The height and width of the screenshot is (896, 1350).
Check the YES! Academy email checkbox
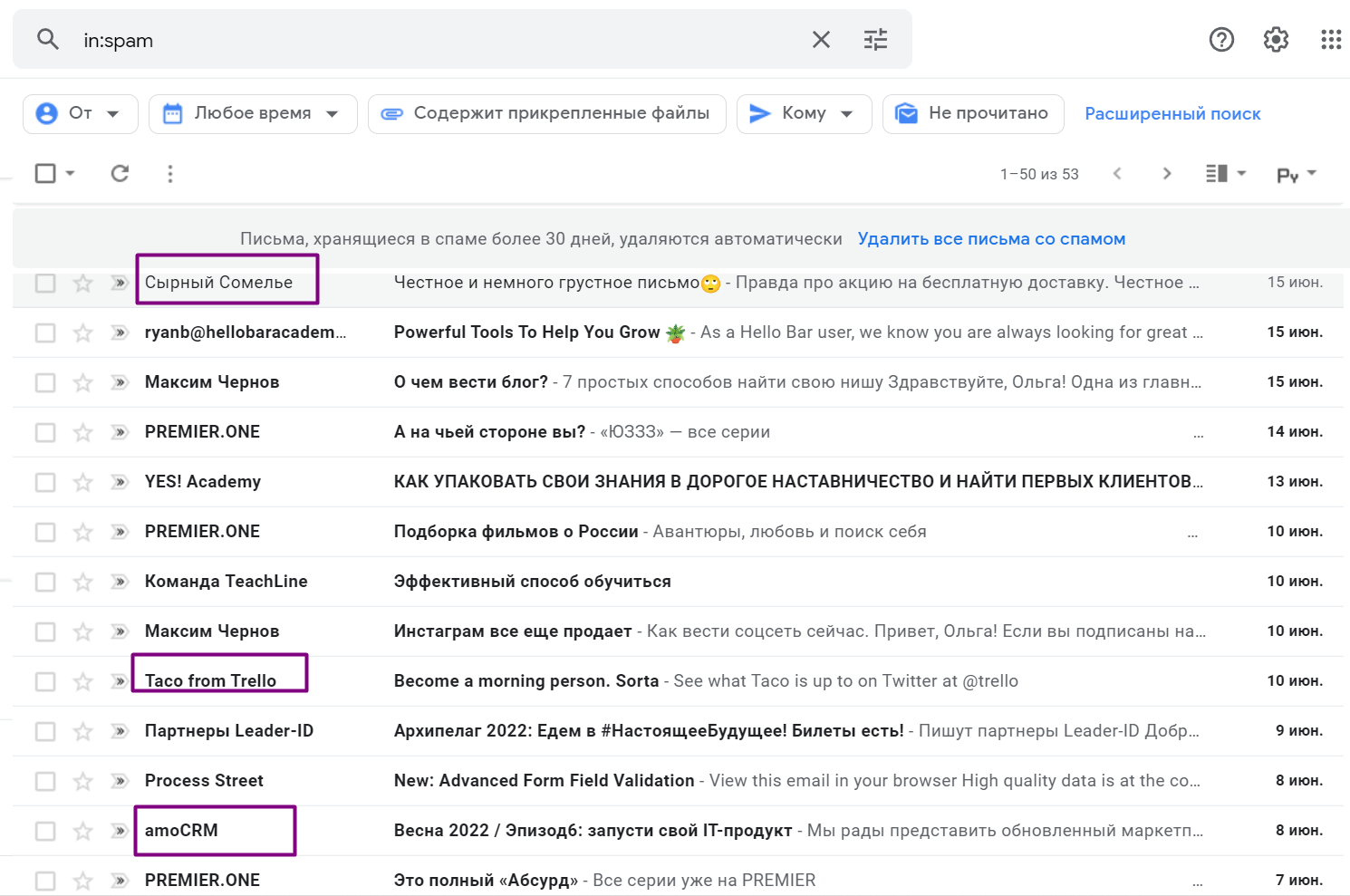45,482
